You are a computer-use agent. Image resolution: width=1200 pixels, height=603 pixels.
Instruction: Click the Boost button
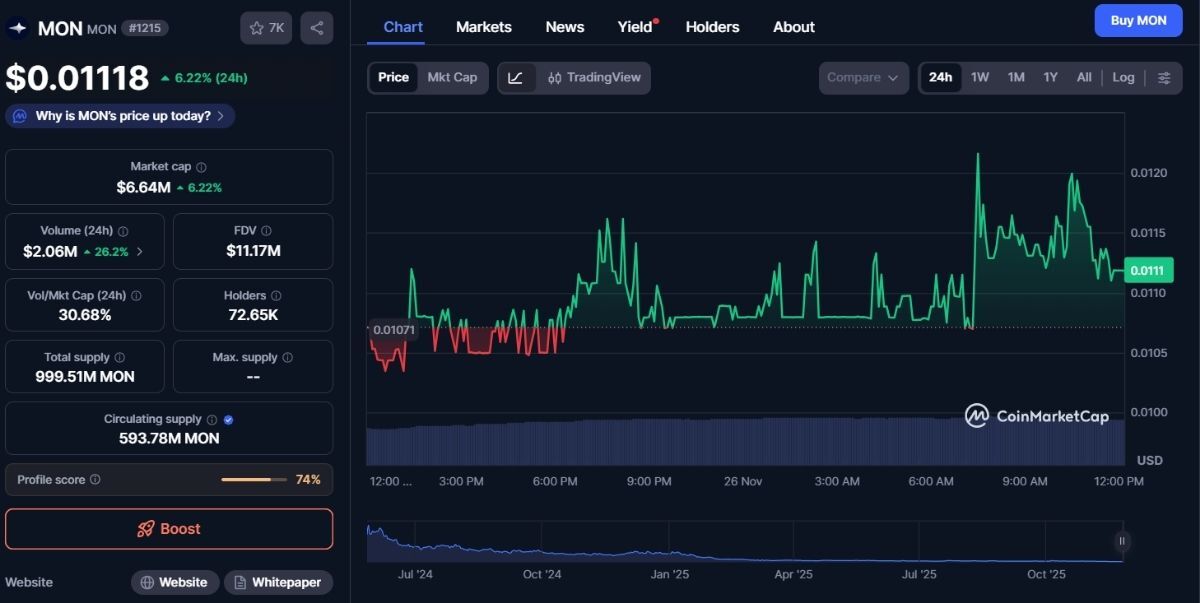(169, 529)
